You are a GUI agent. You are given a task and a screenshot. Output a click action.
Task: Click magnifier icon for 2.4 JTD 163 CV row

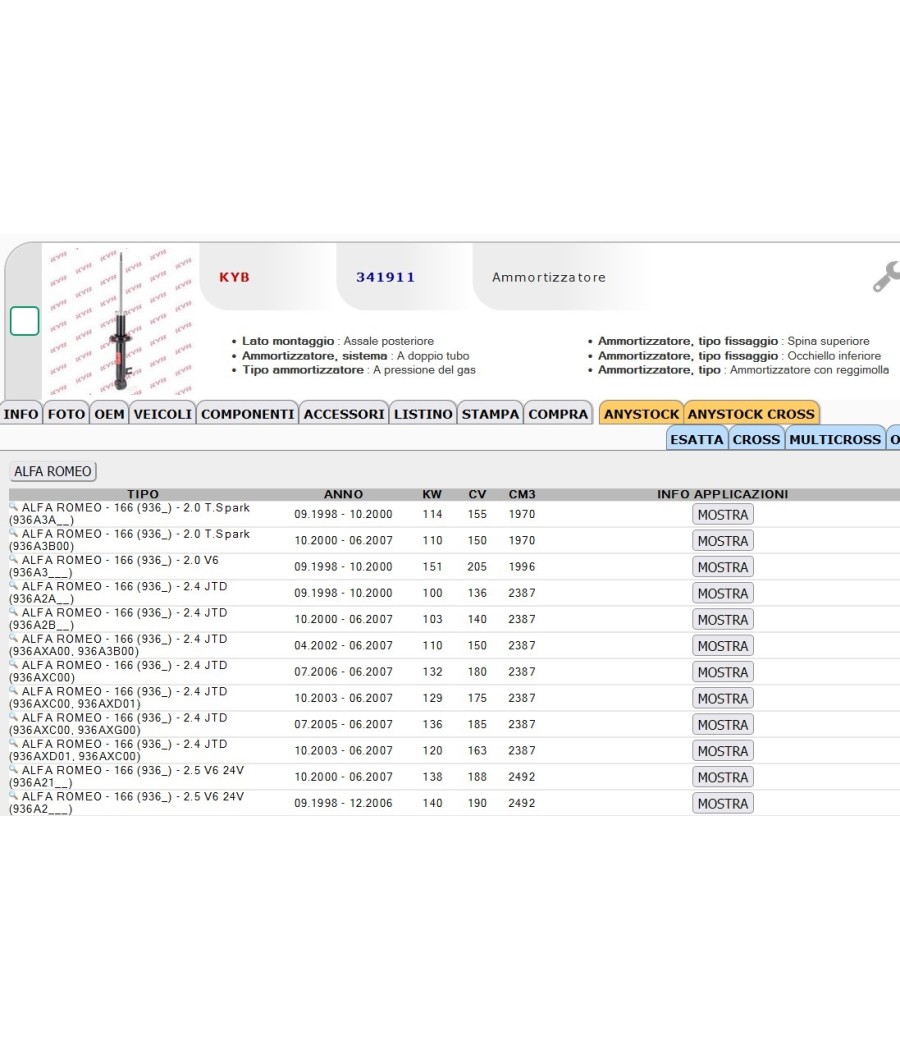pos(13,742)
